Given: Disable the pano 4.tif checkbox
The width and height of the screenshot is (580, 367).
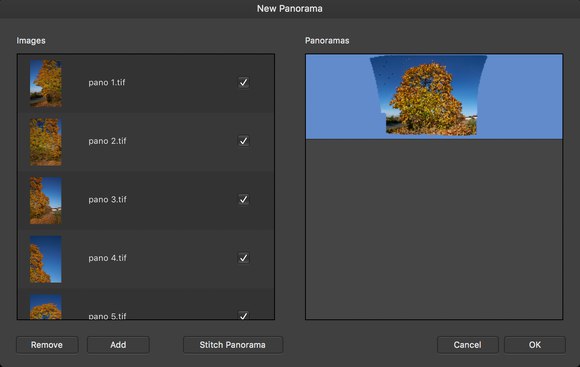Looking at the screenshot, I should tap(243, 258).
